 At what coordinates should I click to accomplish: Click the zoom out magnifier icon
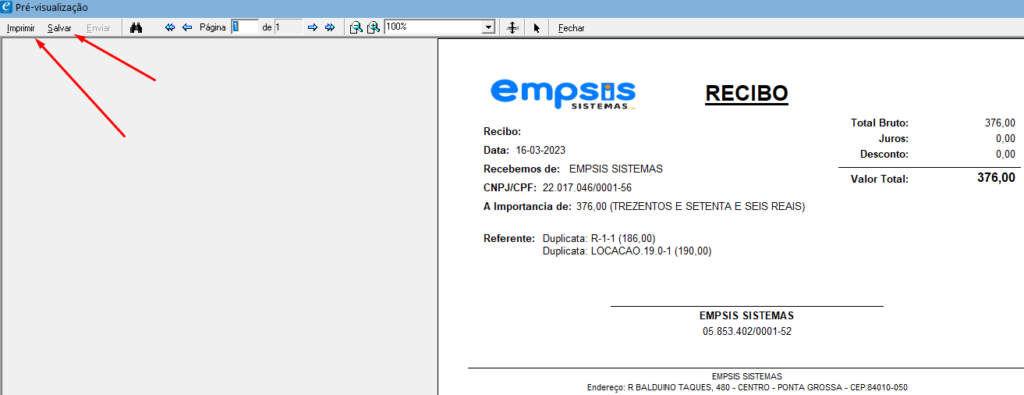(356, 27)
